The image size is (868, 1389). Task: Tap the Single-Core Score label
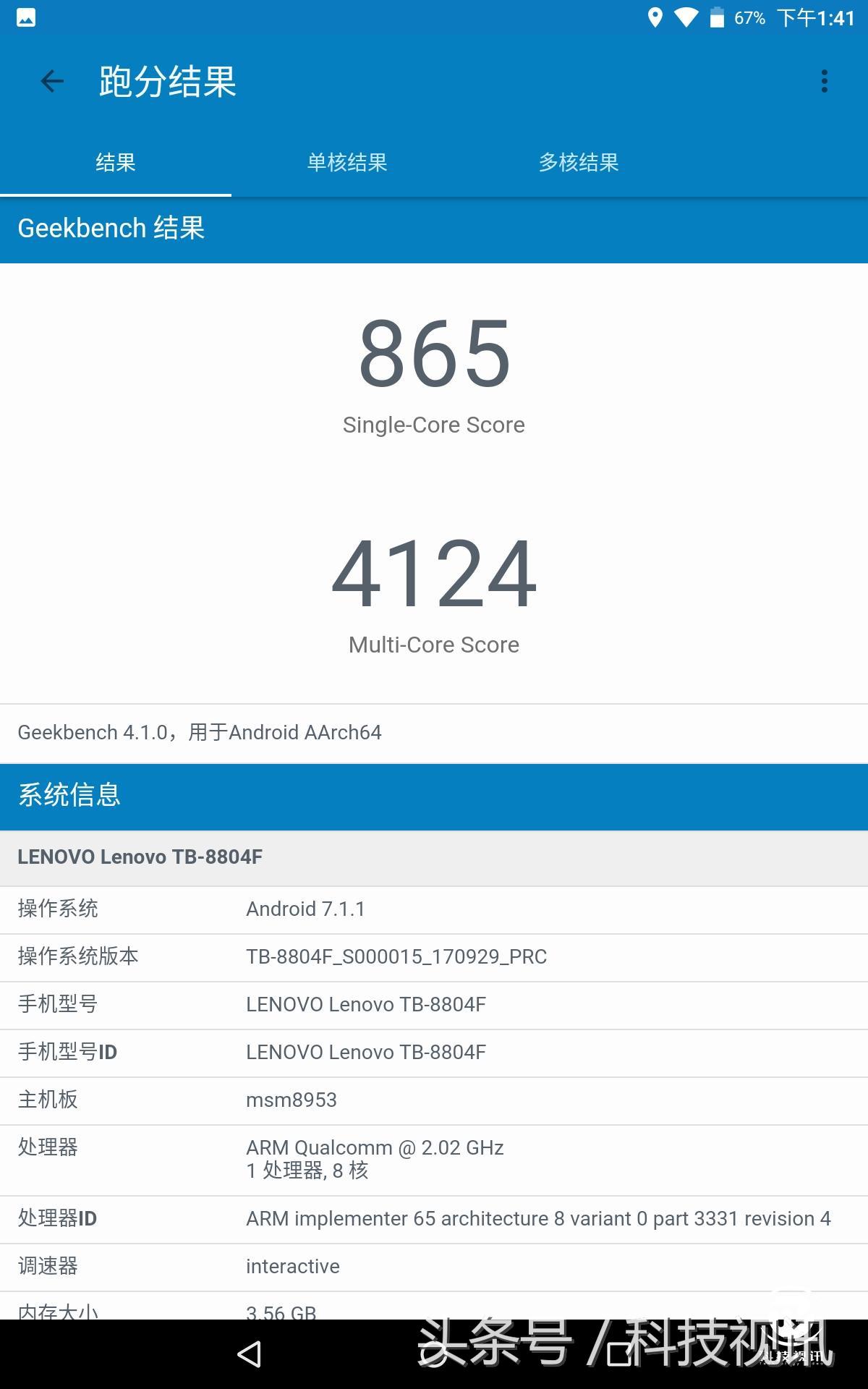click(x=434, y=425)
